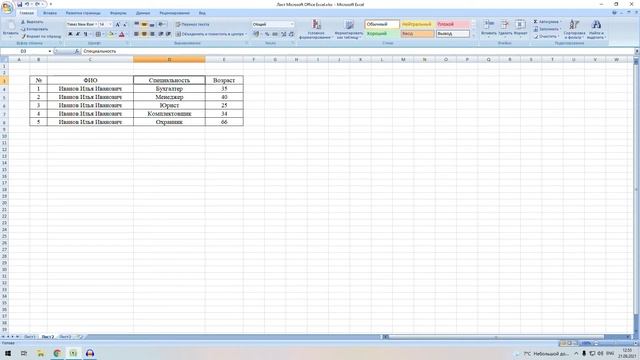Open the Автосумма function
The image size is (640, 360).
coord(547,22)
